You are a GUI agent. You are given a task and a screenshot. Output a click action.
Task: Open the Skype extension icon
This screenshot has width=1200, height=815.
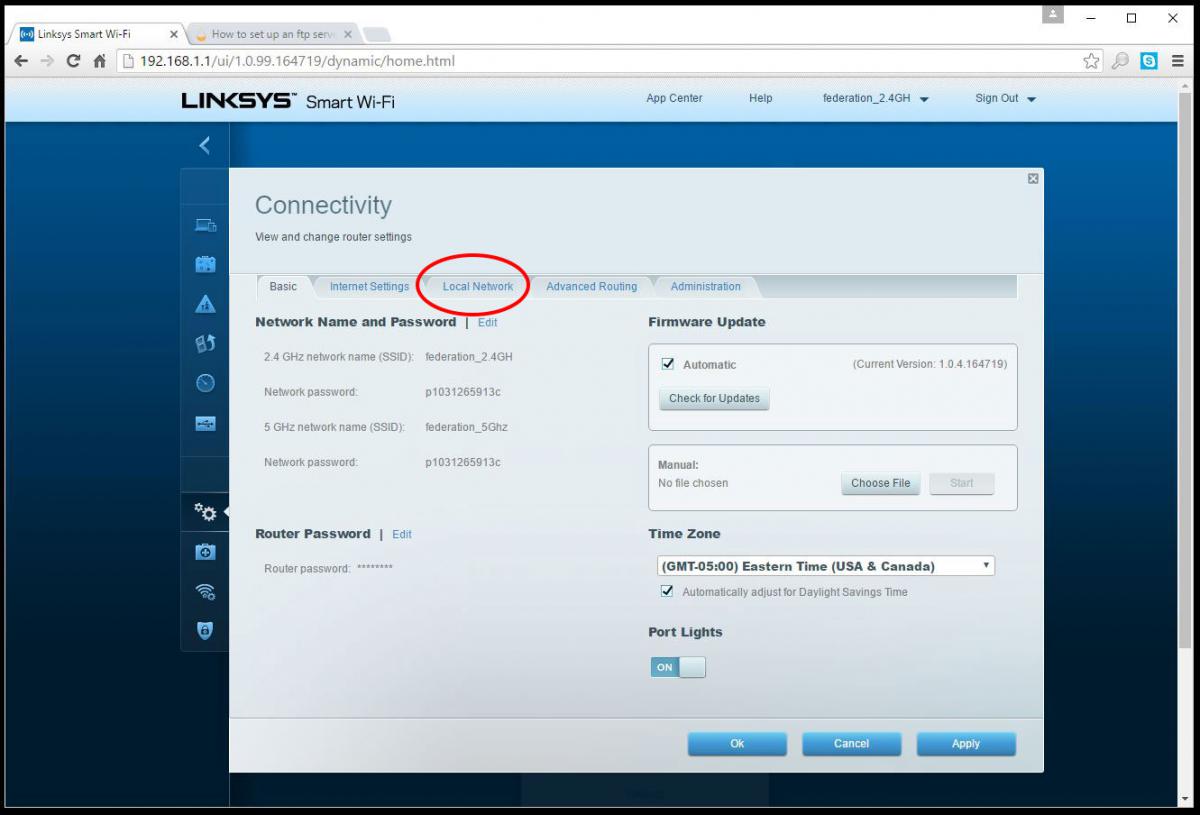pos(1149,61)
